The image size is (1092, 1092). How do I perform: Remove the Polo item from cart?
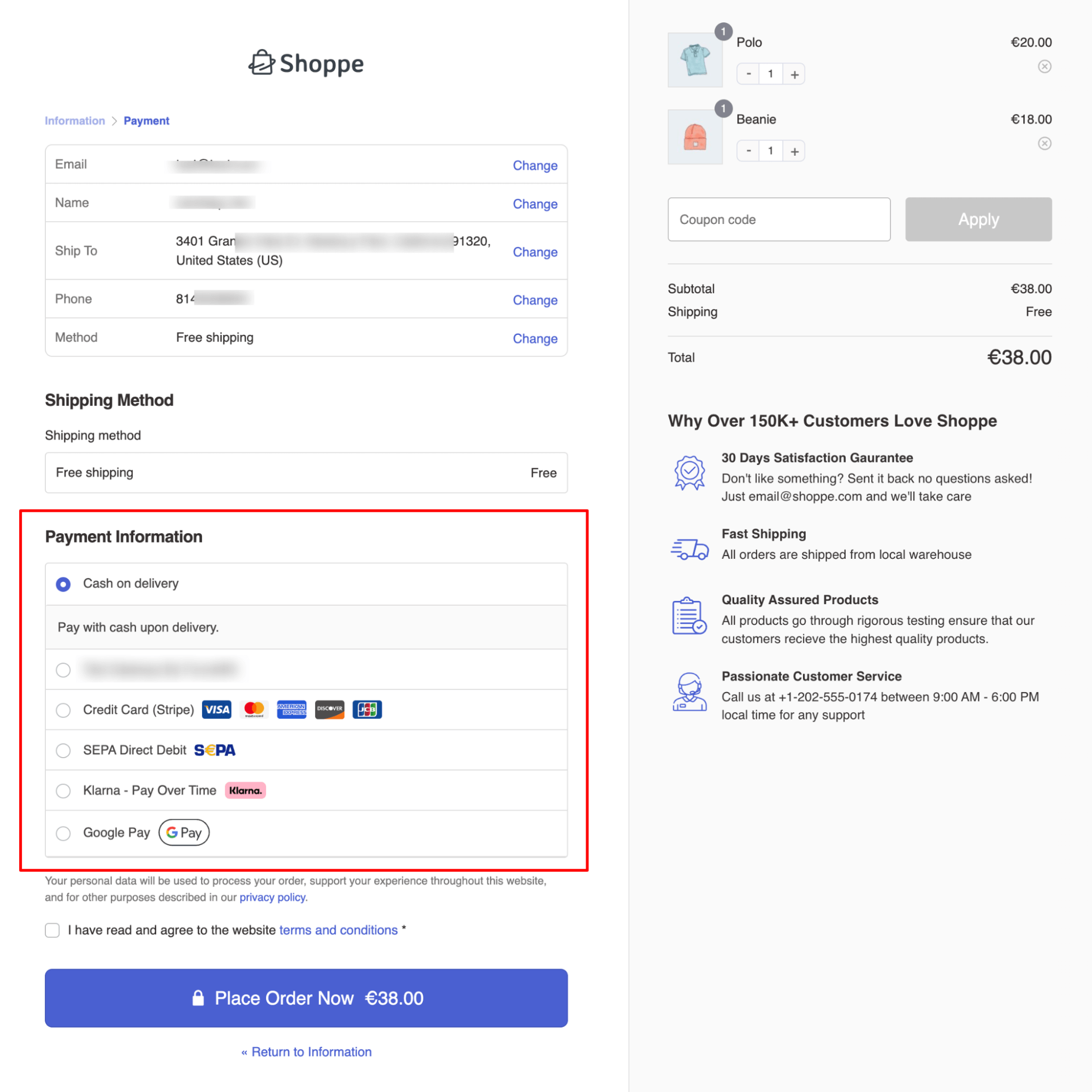point(1044,67)
